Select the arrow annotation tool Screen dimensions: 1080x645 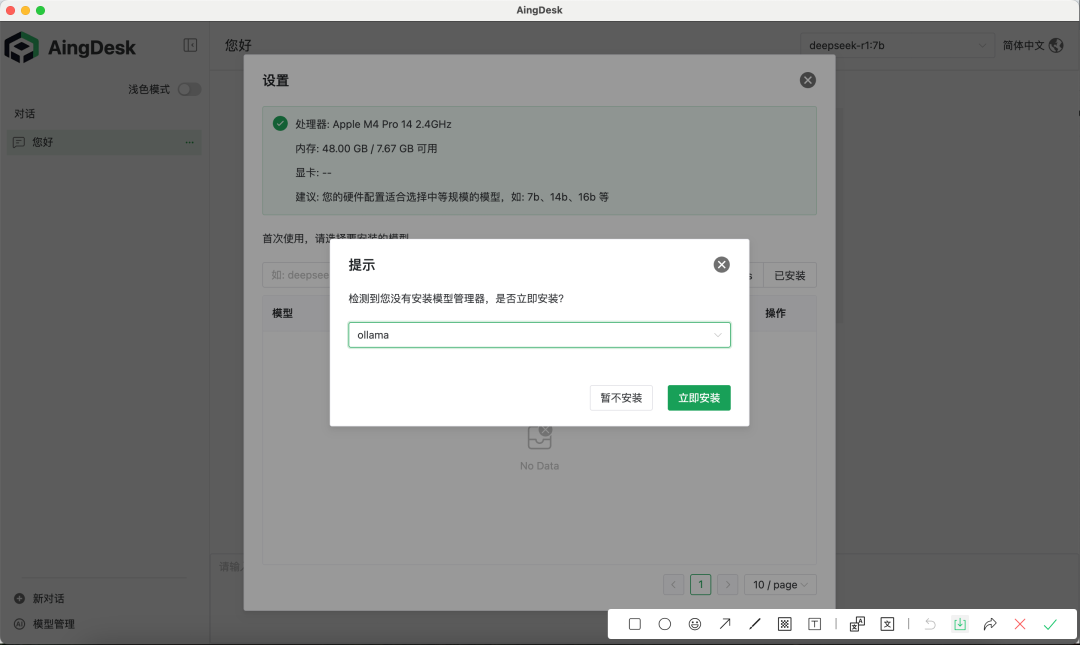coord(725,624)
